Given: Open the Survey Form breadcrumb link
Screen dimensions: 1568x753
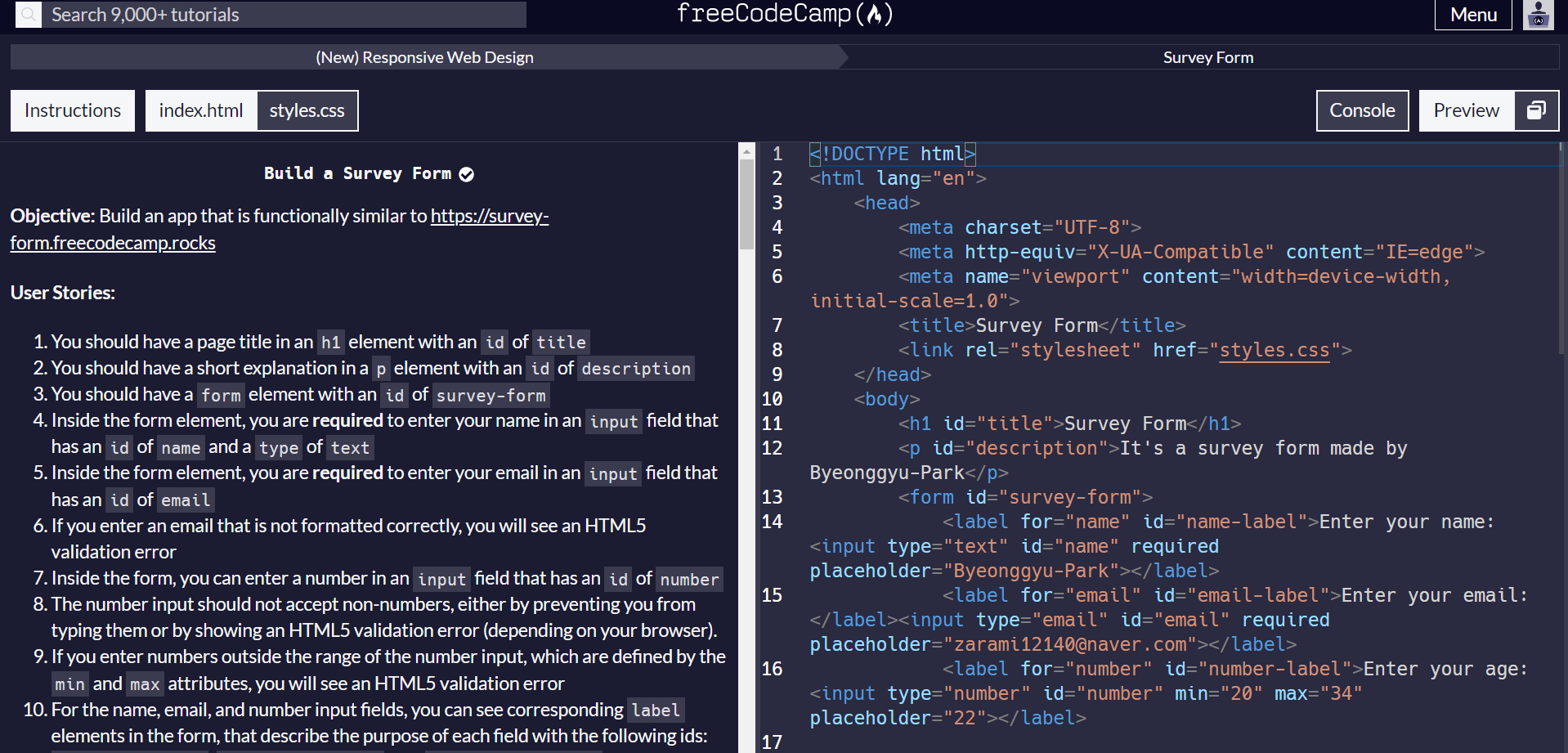Looking at the screenshot, I should click(1208, 57).
